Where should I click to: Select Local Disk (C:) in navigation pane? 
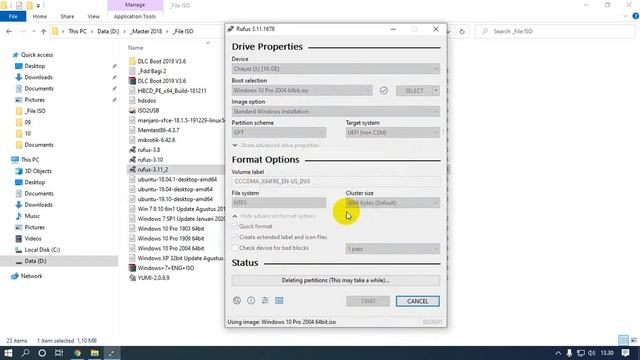coord(42,250)
